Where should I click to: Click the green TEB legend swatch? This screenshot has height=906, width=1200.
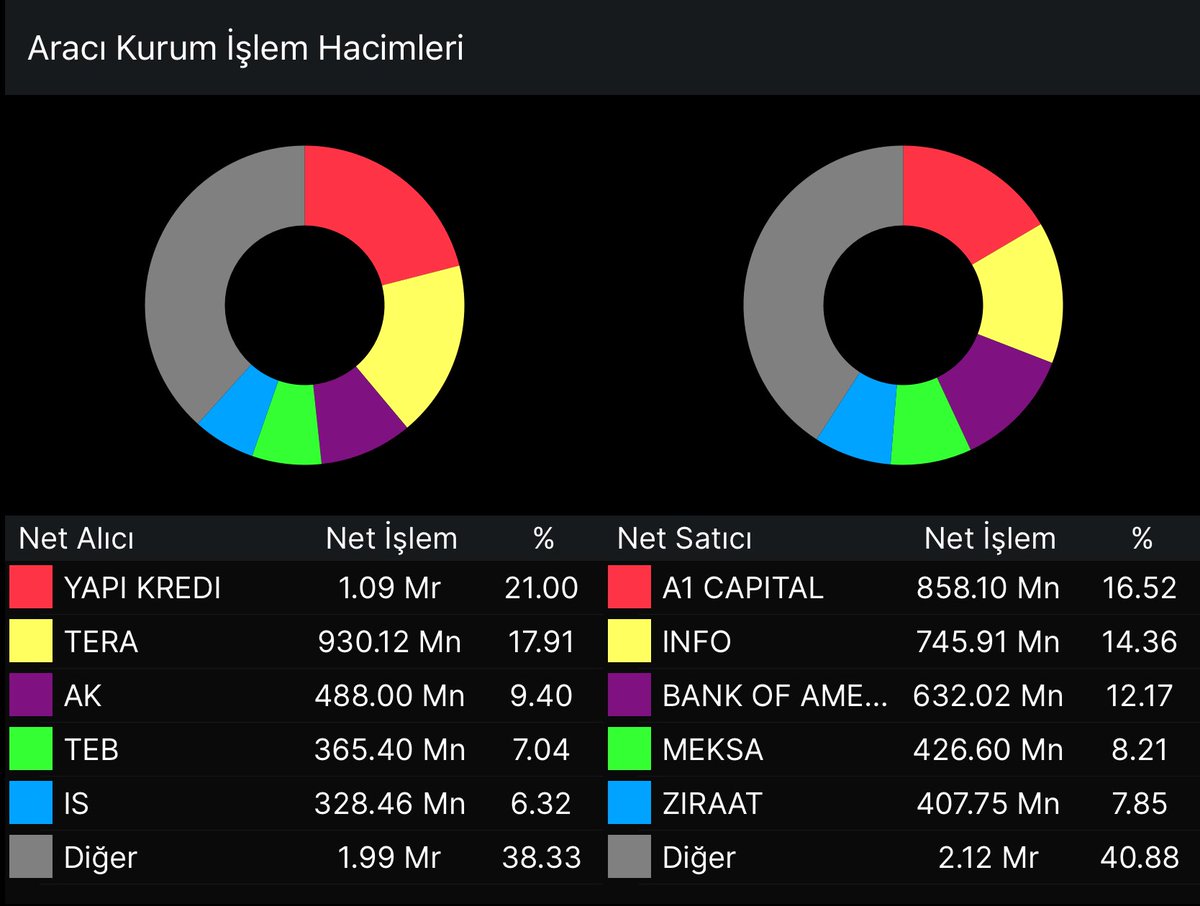(31, 749)
